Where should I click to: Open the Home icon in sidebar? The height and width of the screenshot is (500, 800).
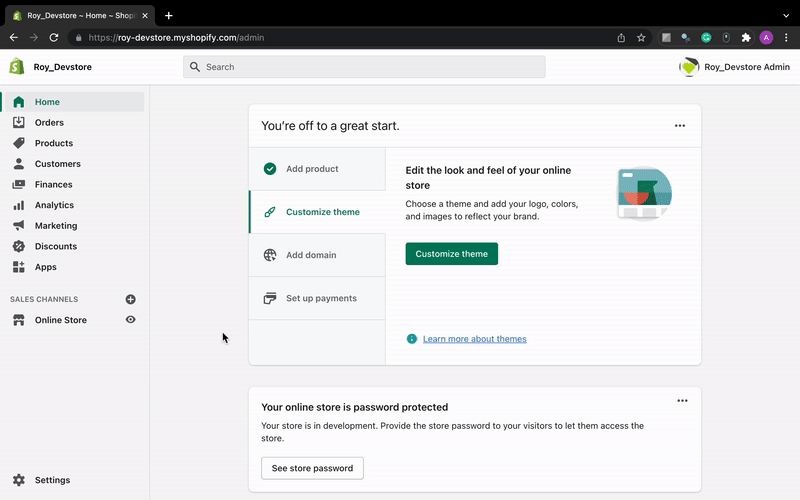[19, 102]
